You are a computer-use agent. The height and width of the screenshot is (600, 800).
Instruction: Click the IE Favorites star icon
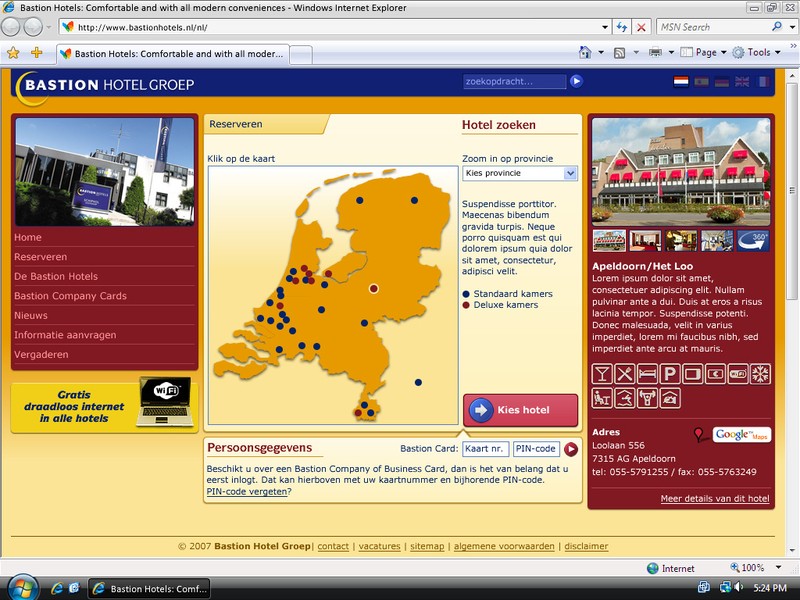[x=13, y=52]
